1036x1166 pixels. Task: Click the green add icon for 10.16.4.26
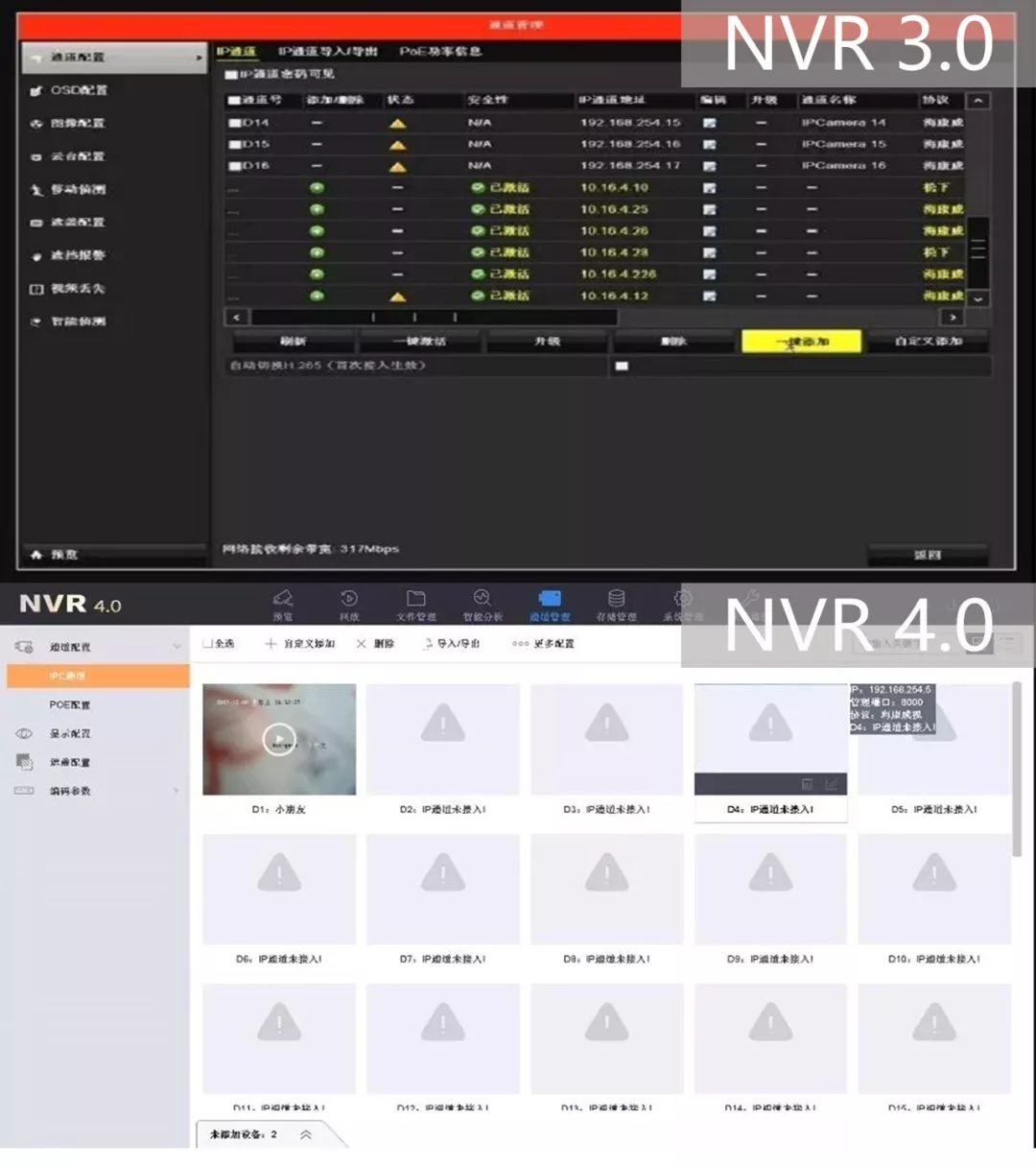(317, 231)
